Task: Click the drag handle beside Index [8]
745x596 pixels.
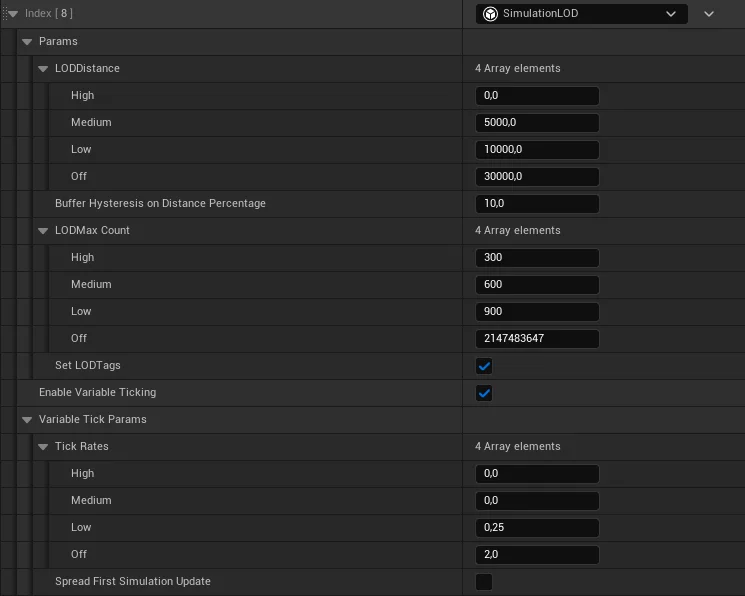Action: (x=3, y=14)
